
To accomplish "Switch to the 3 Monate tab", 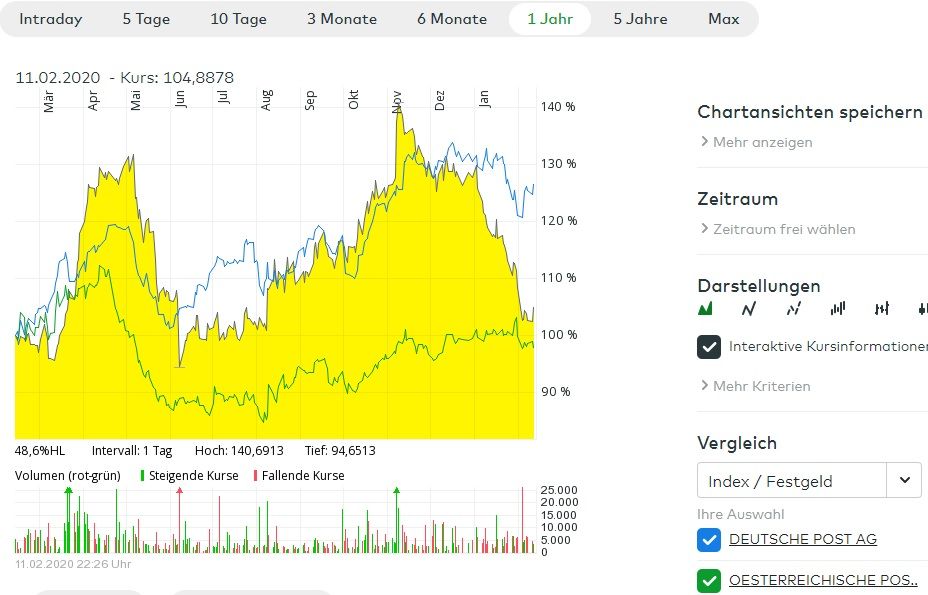I will point(342,19).
